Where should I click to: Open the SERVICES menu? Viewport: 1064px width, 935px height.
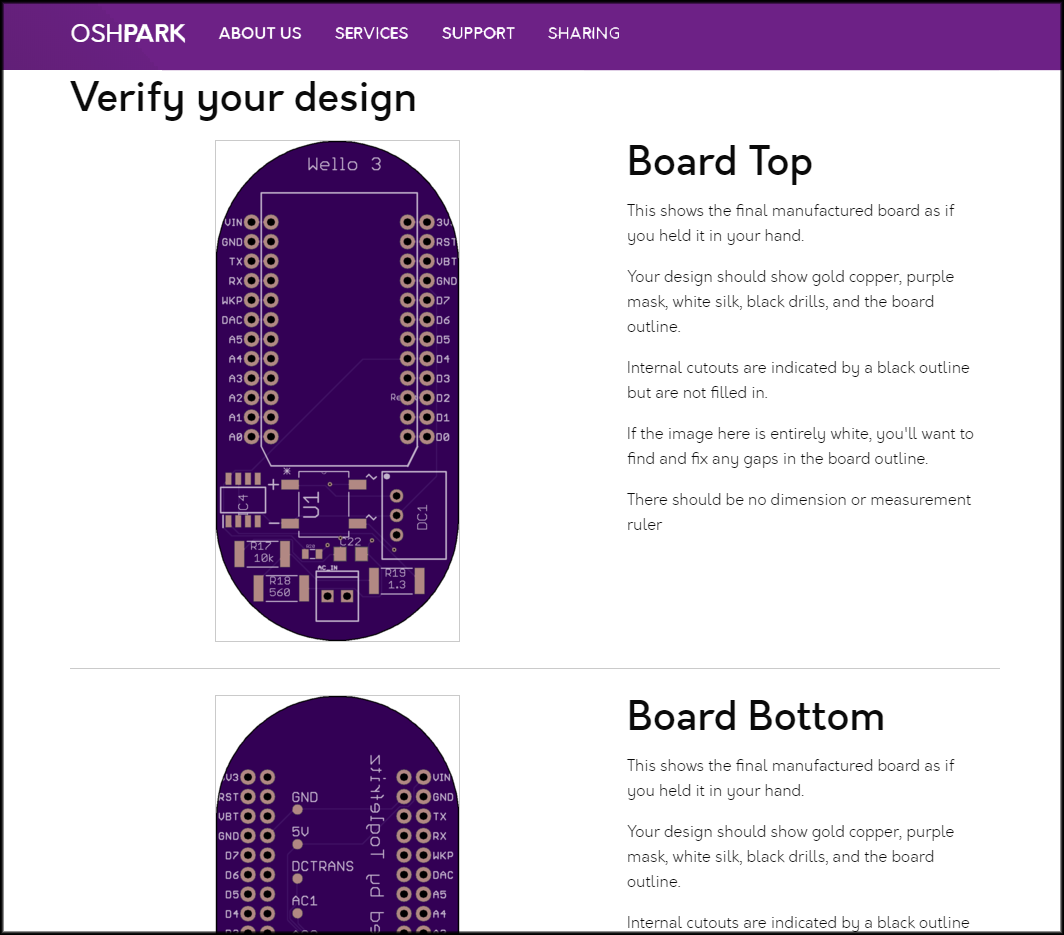371,33
